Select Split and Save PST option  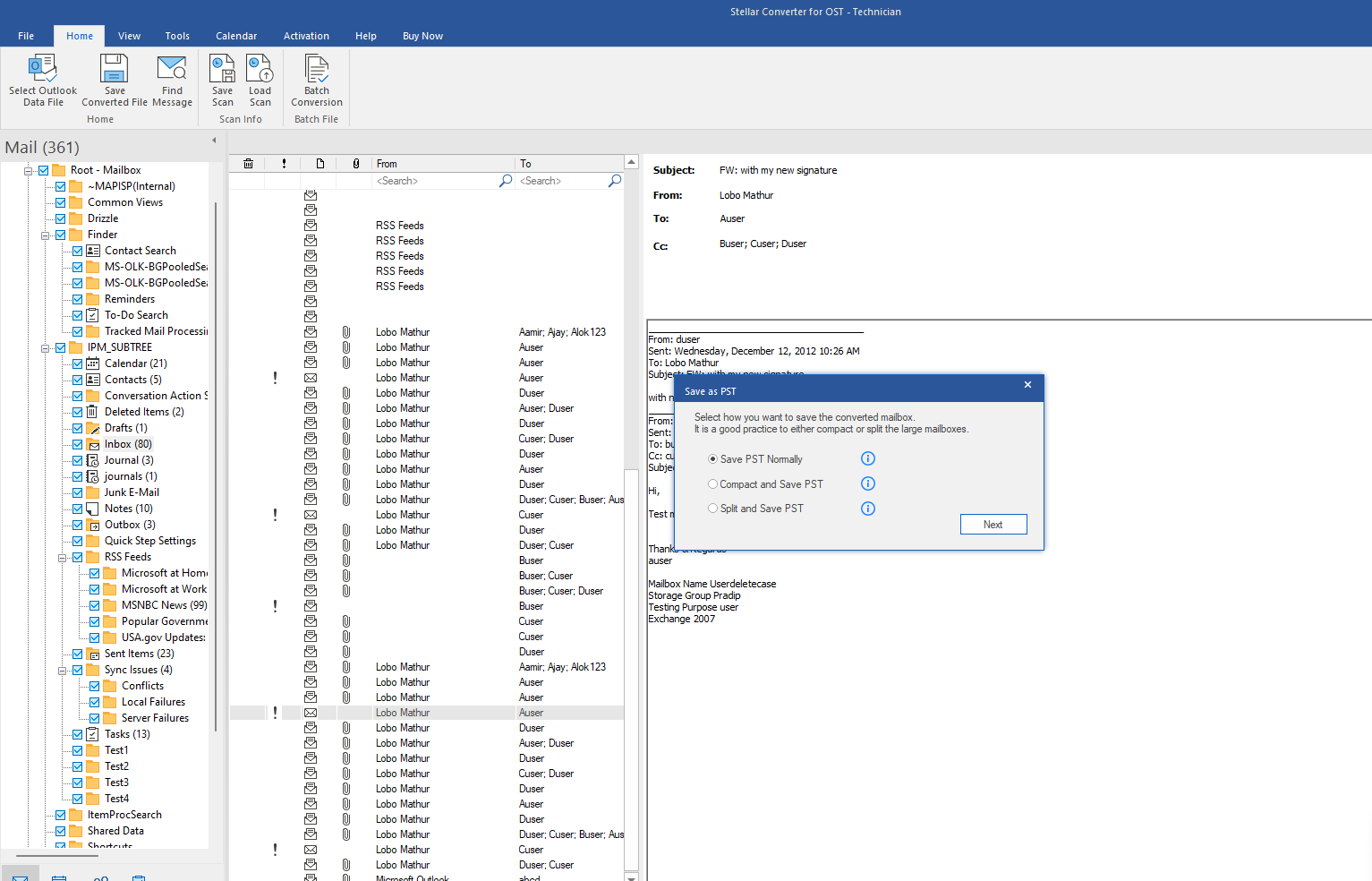click(712, 509)
